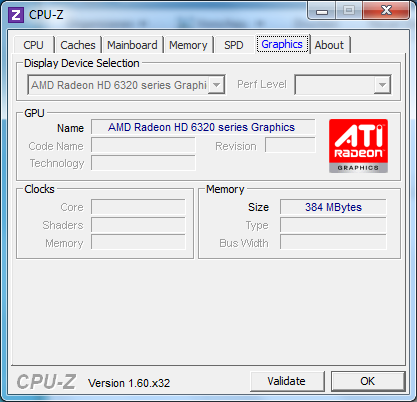Click the Clocks Memory field
The width and height of the screenshot is (417, 402).
pyautogui.click(x=138, y=242)
